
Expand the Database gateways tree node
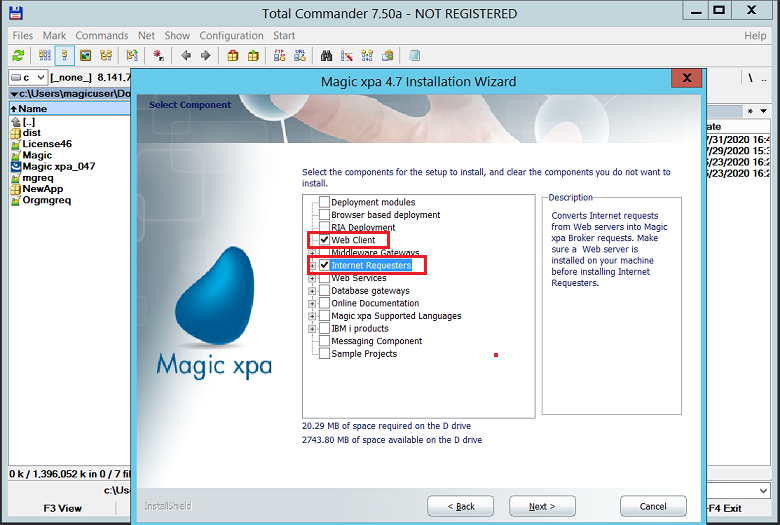pyautogui.click(x=312, y=291)
